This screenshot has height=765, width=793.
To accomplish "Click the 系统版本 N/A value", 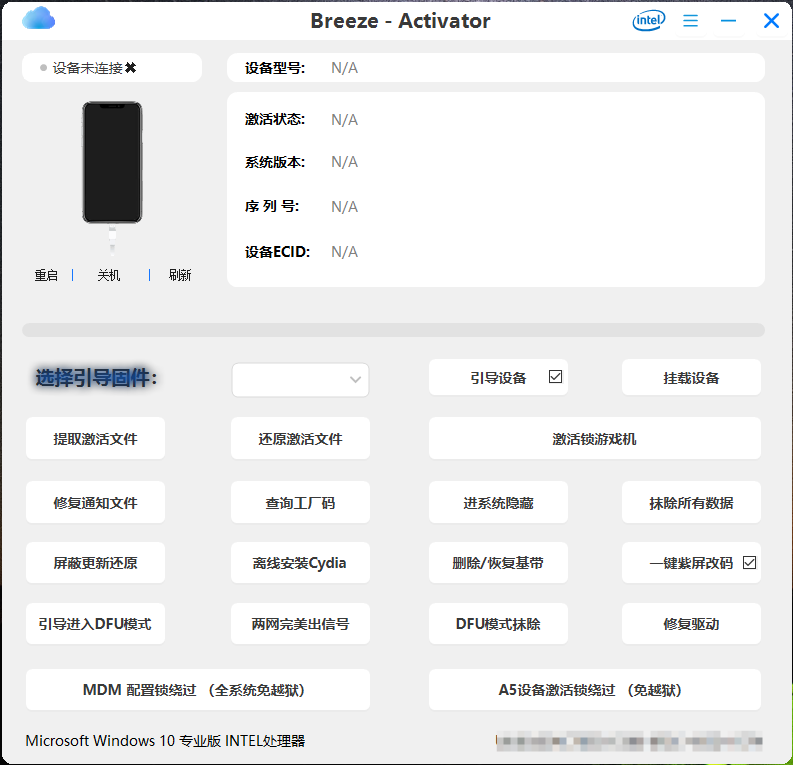I will 344,162.
